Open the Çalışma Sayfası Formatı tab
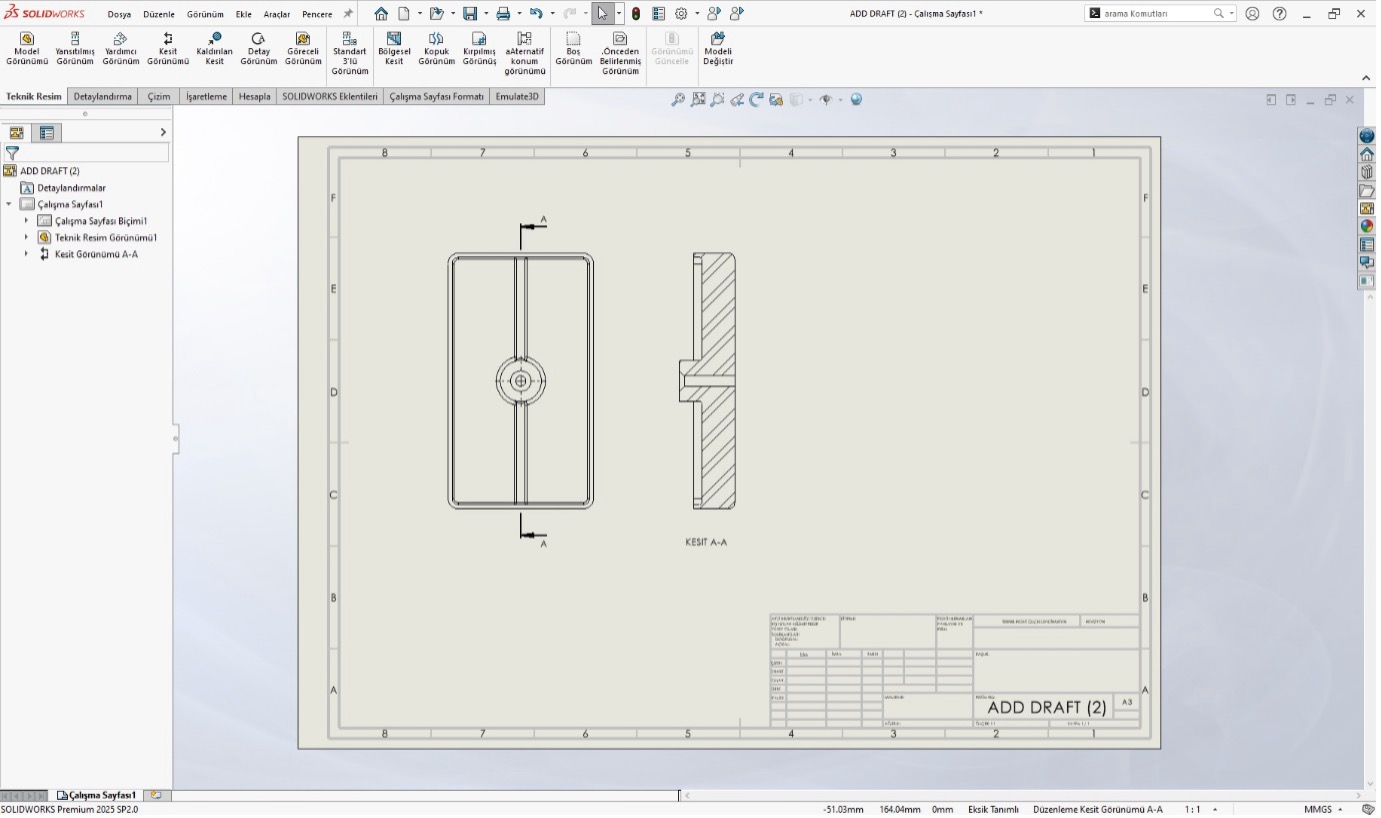Screen dimensions: 1381x818 (437, 97)
